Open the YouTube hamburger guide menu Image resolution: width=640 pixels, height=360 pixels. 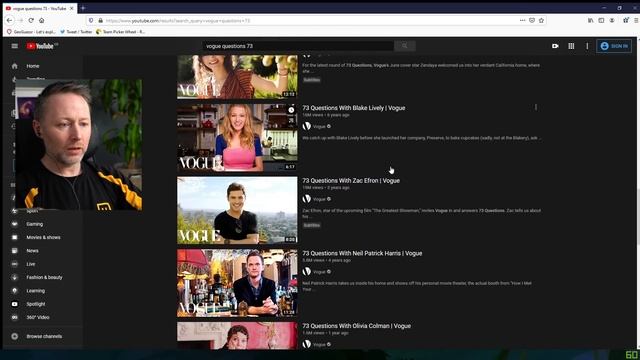(x=15, y=46)
